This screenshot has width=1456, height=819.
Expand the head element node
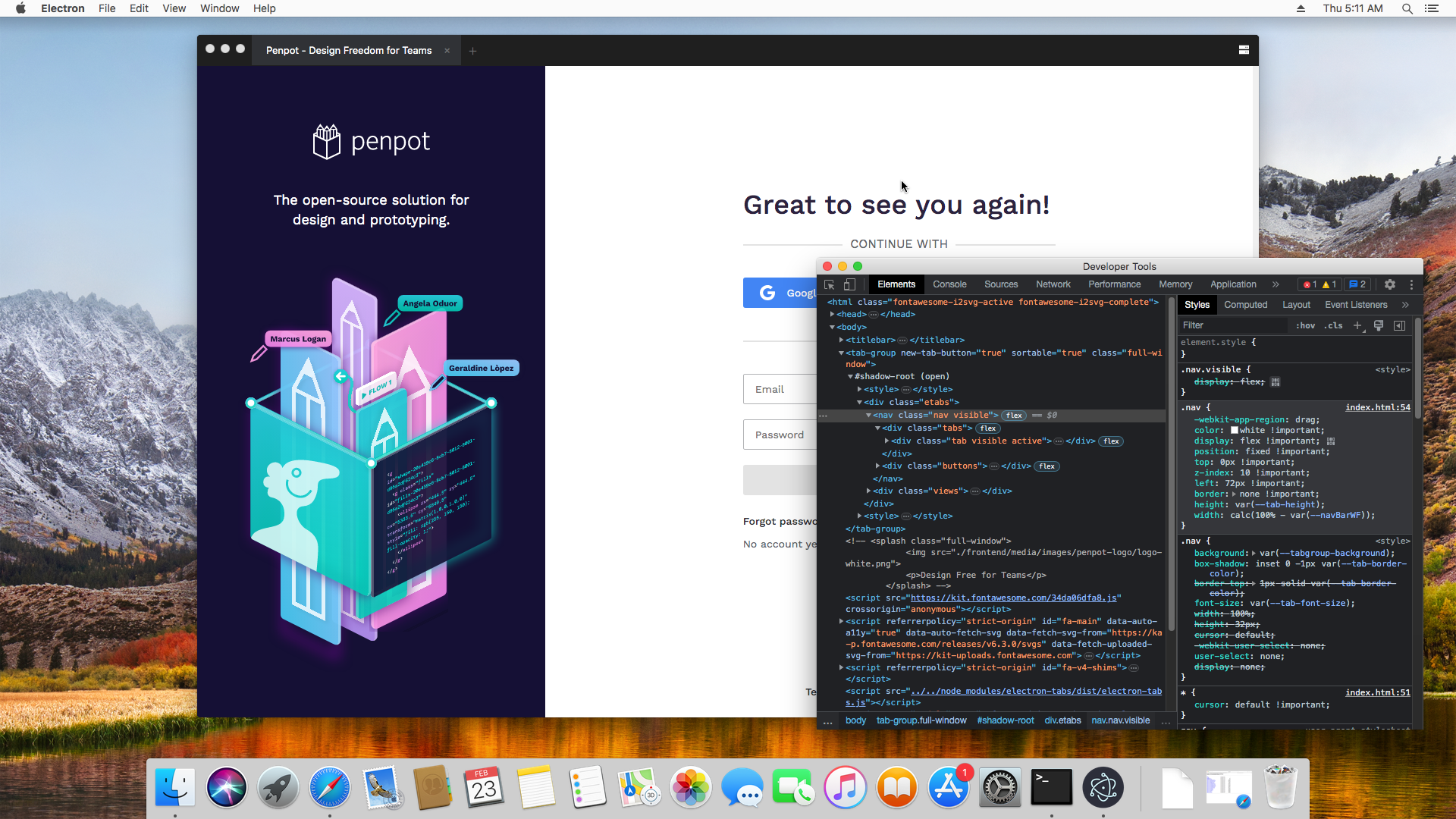[x=833, y=315]
